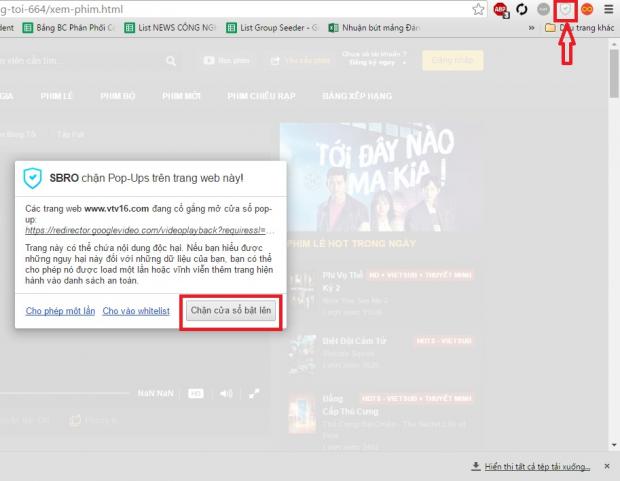
Task: Click the 'Cho vào whitelist' link
Action: pos(137,311)
